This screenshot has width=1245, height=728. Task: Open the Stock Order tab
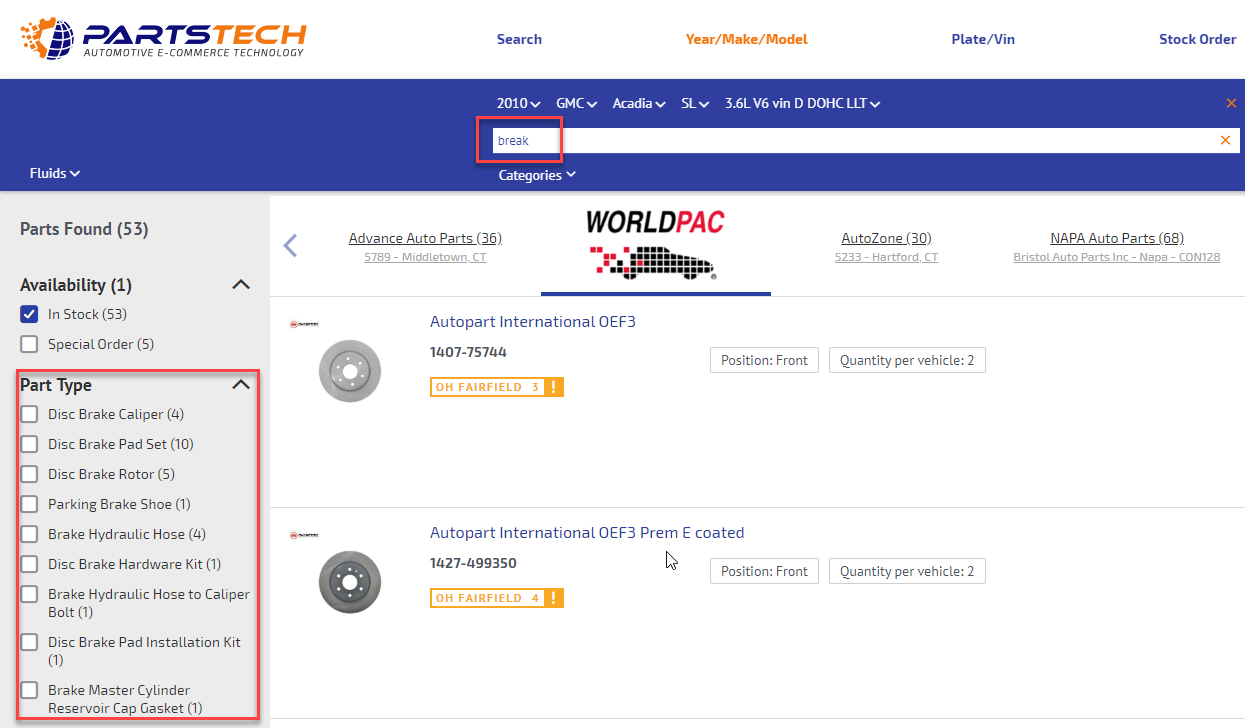(1198, 39)
